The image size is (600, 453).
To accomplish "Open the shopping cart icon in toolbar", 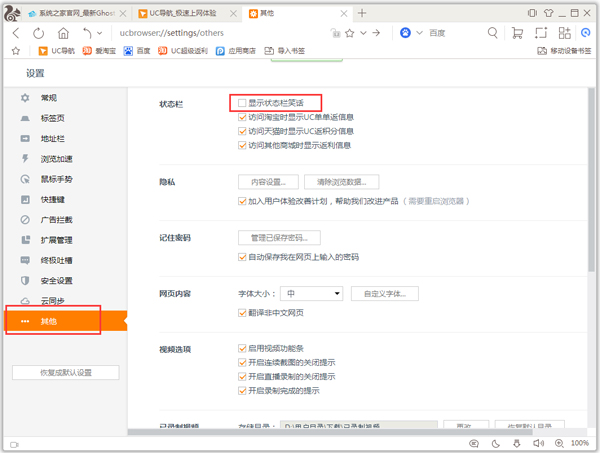I will (x=516, y=33).
